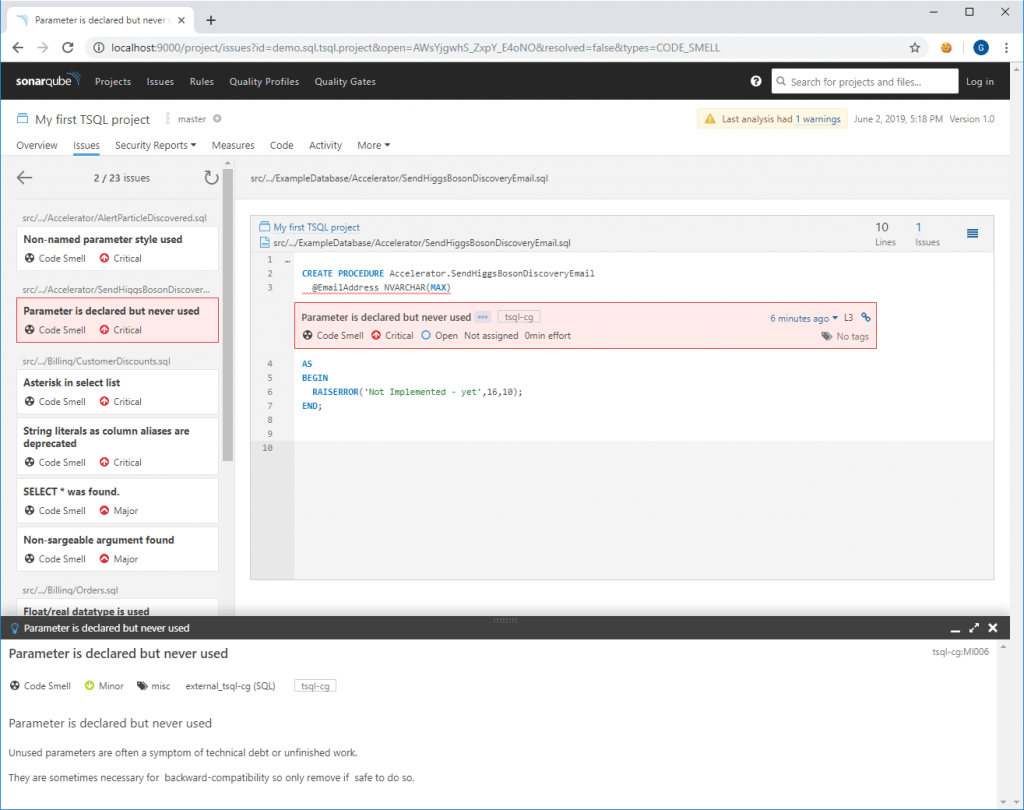Expand the More menu in the project navigation
Screen dimensions: 1024x810
pos(372,145)
